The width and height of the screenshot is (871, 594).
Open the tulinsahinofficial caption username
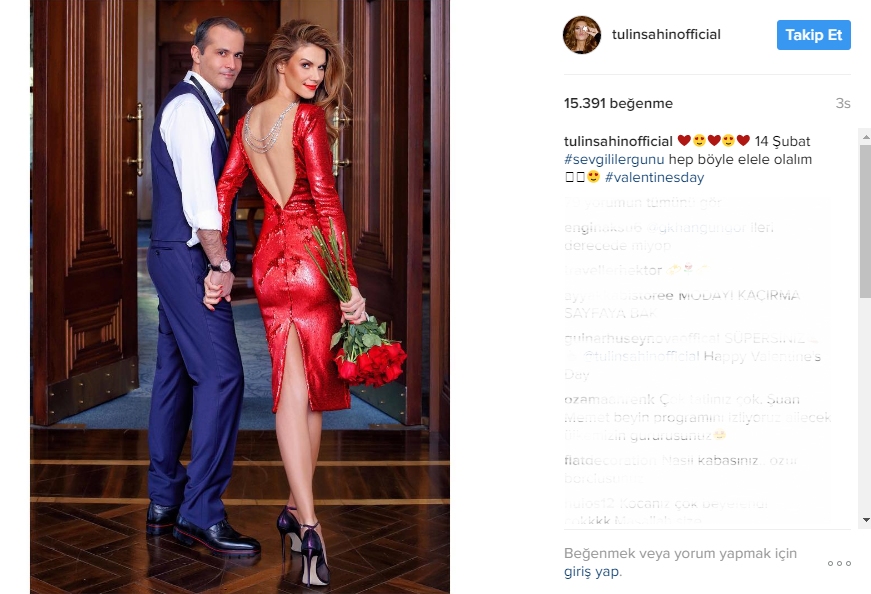coord(618,141)
